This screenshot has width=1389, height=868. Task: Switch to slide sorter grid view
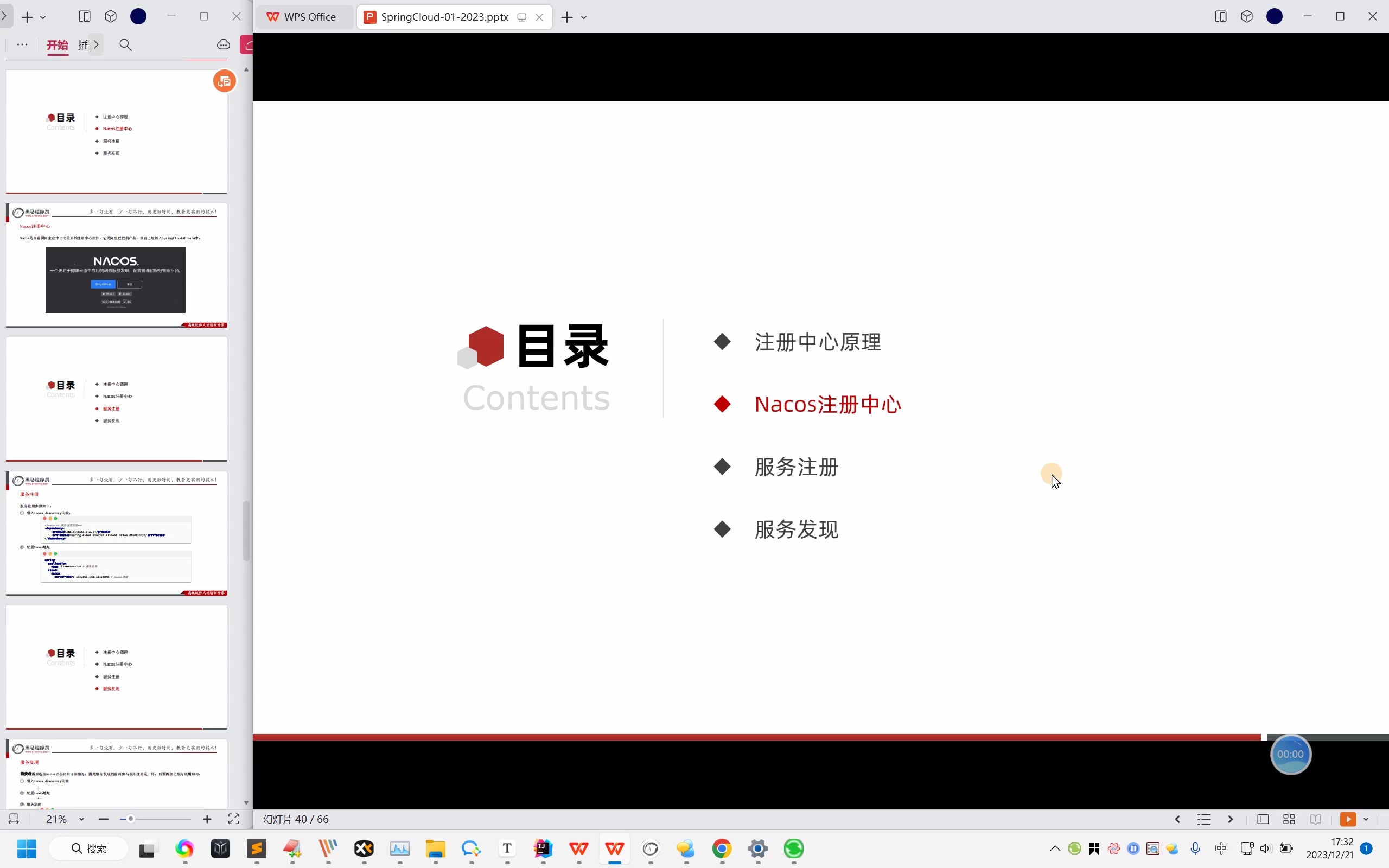pyautogui.click(x=1289, y=819)
